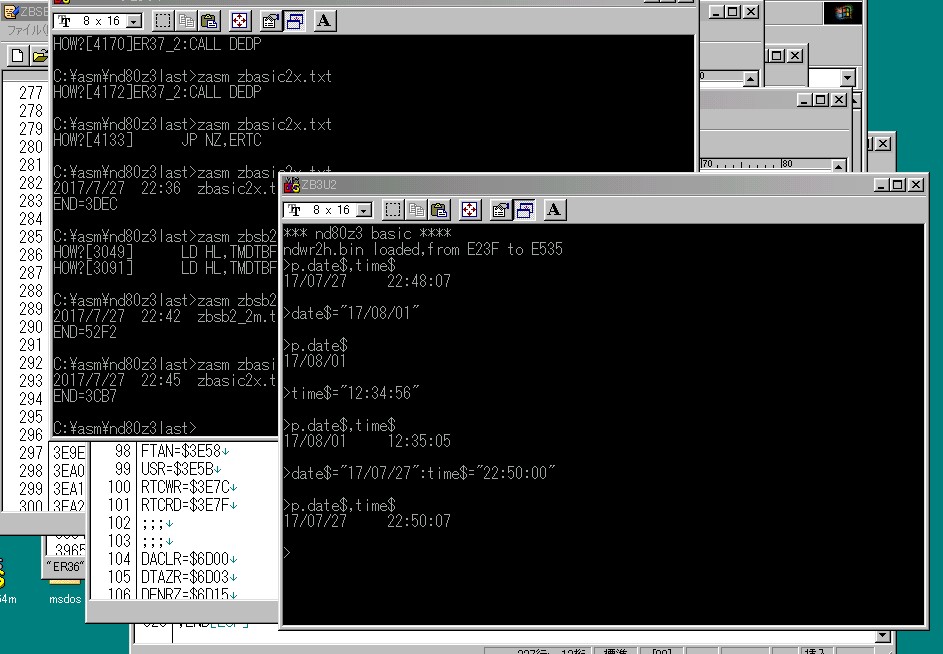The image size is (943, 654).
Task: Maximize the ZB3U2 window
Action: pos(897,185)
